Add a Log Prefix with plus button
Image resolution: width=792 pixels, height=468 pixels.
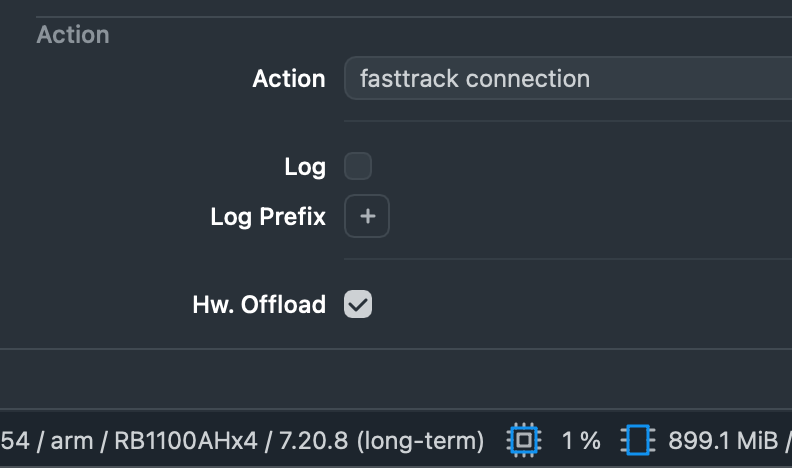pyautogui.click(x=367, y=216)
